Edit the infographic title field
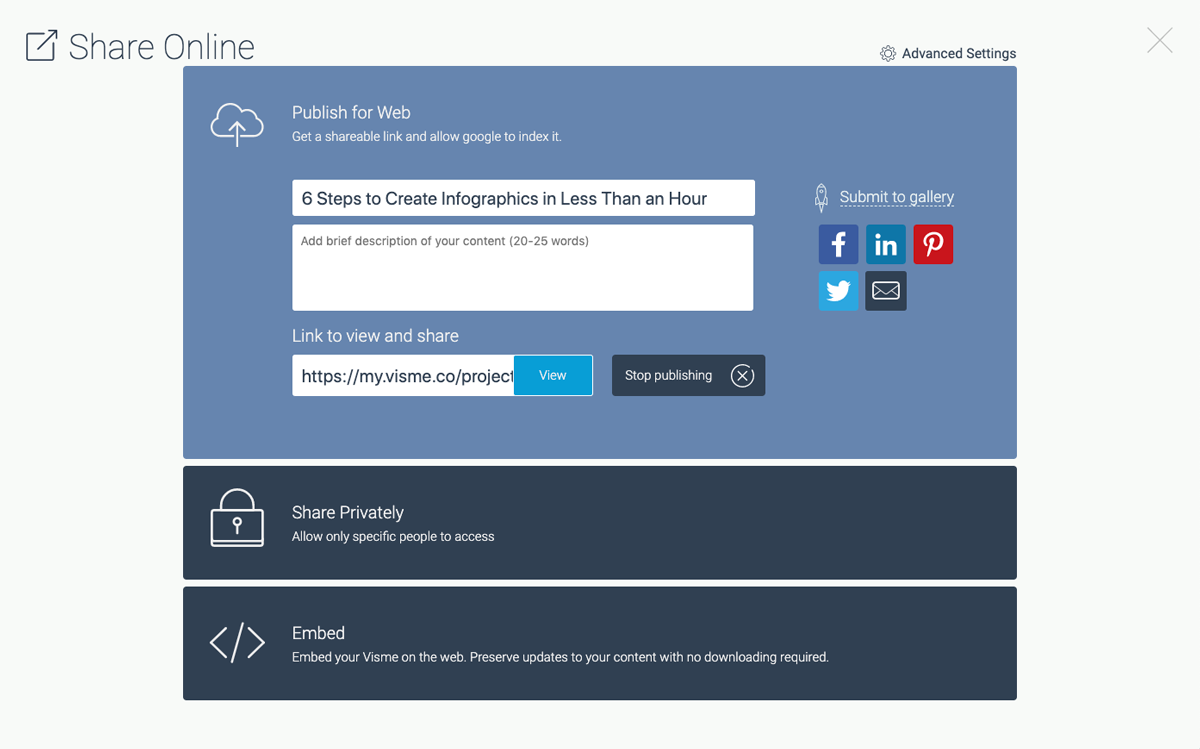This screenshot has width=1200, height=749. point(523,197)
